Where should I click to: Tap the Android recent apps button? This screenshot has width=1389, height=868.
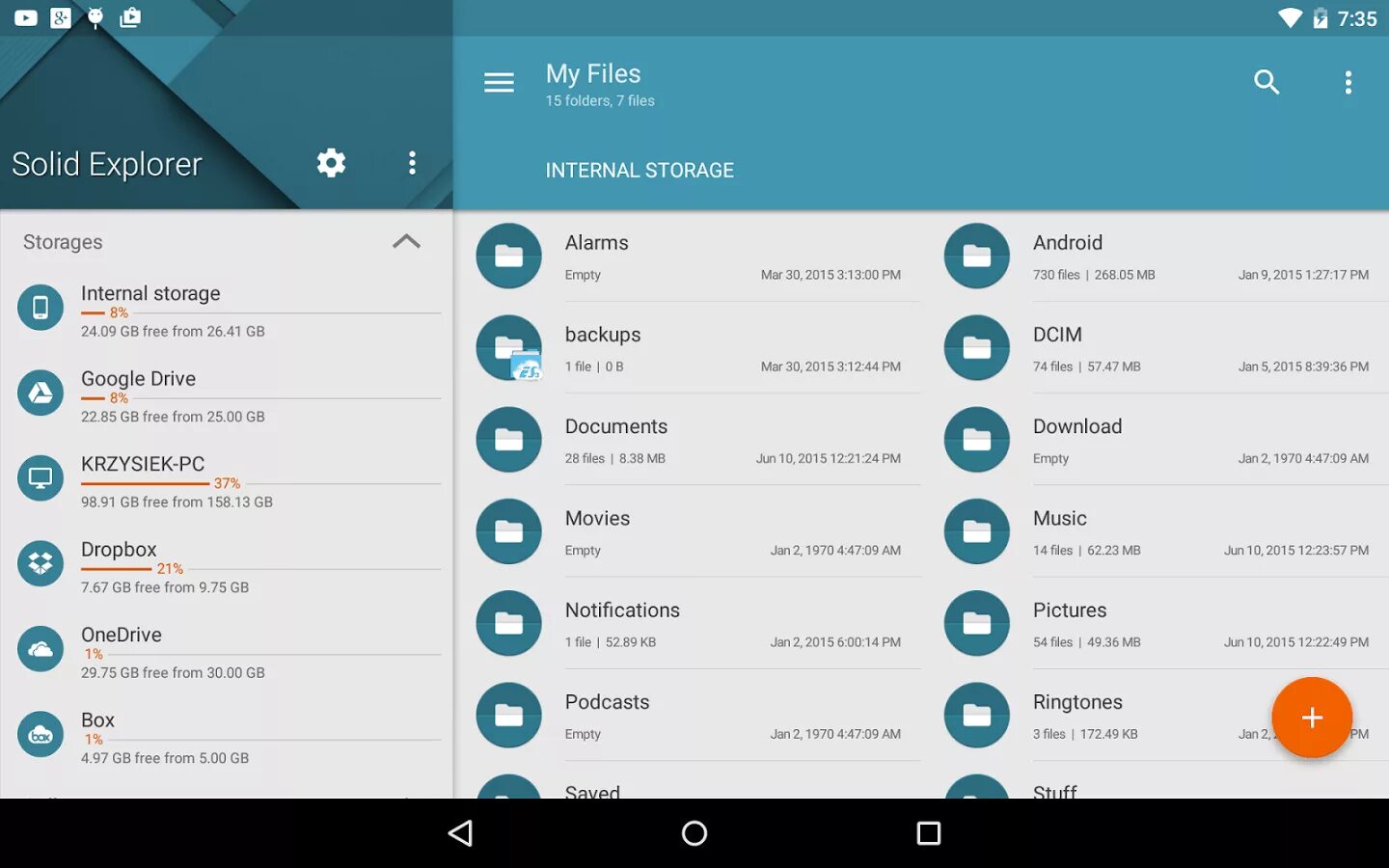tap(929, 833)
